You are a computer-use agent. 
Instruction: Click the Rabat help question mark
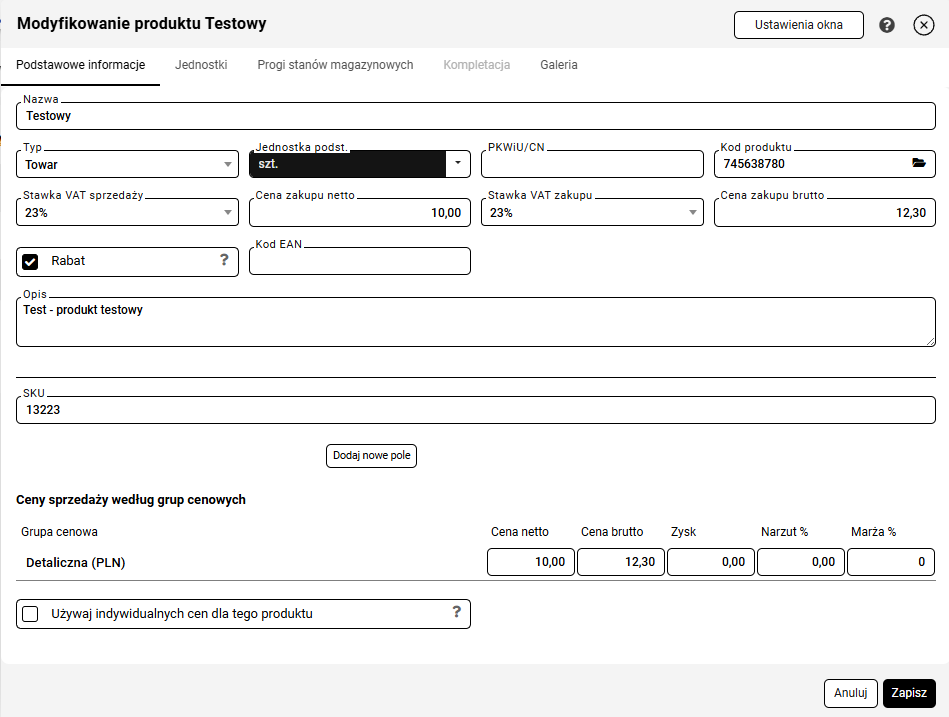pos(224,260)
